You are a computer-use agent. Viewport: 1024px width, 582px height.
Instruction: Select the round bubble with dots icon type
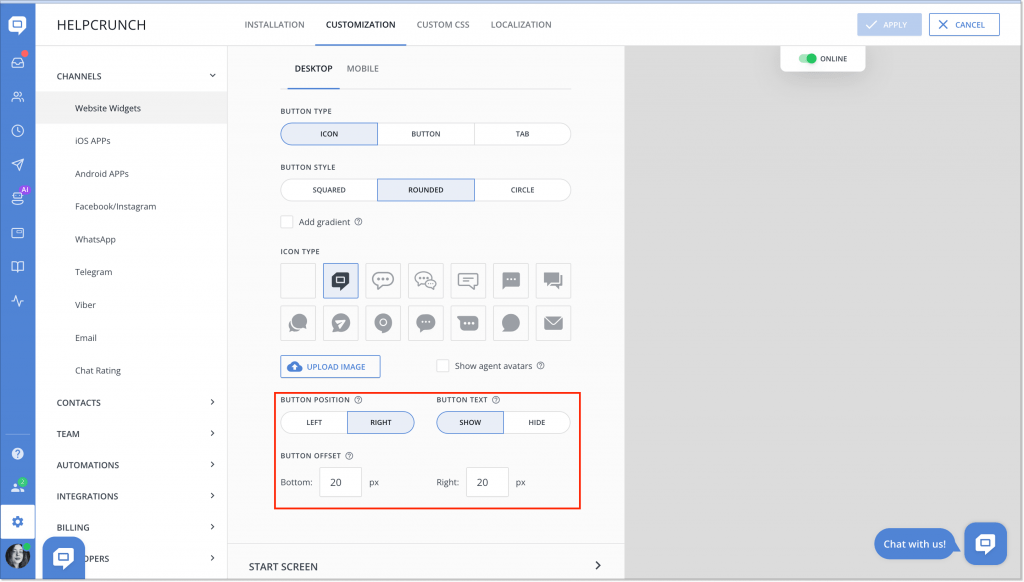click(383, 281)
